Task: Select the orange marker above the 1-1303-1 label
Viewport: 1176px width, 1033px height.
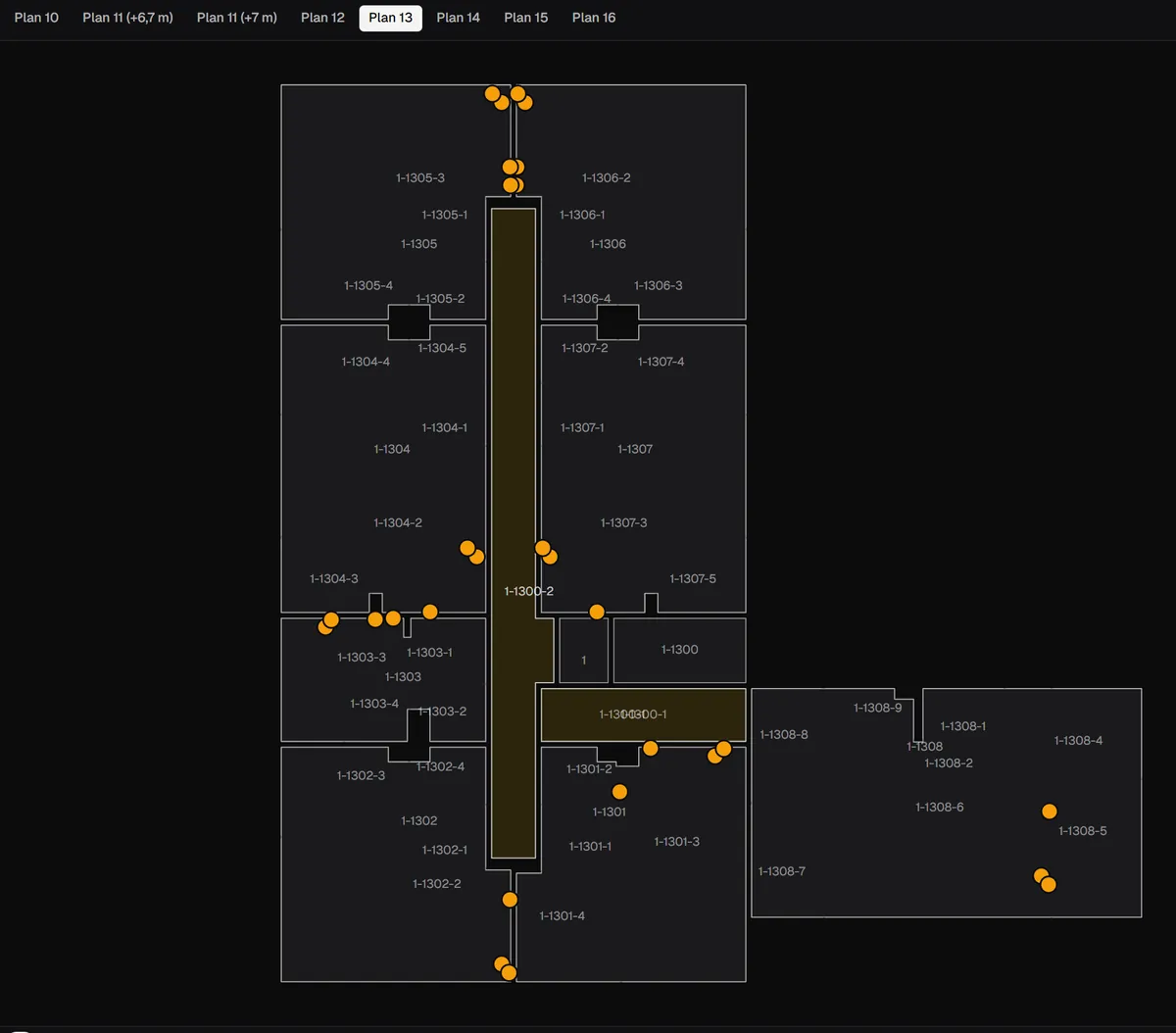Action: (430, 613)
